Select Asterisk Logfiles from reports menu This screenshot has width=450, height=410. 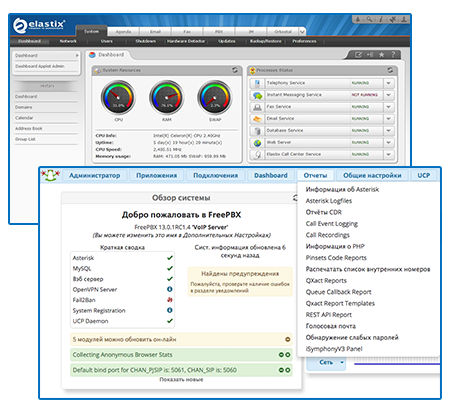coord(329,201)
